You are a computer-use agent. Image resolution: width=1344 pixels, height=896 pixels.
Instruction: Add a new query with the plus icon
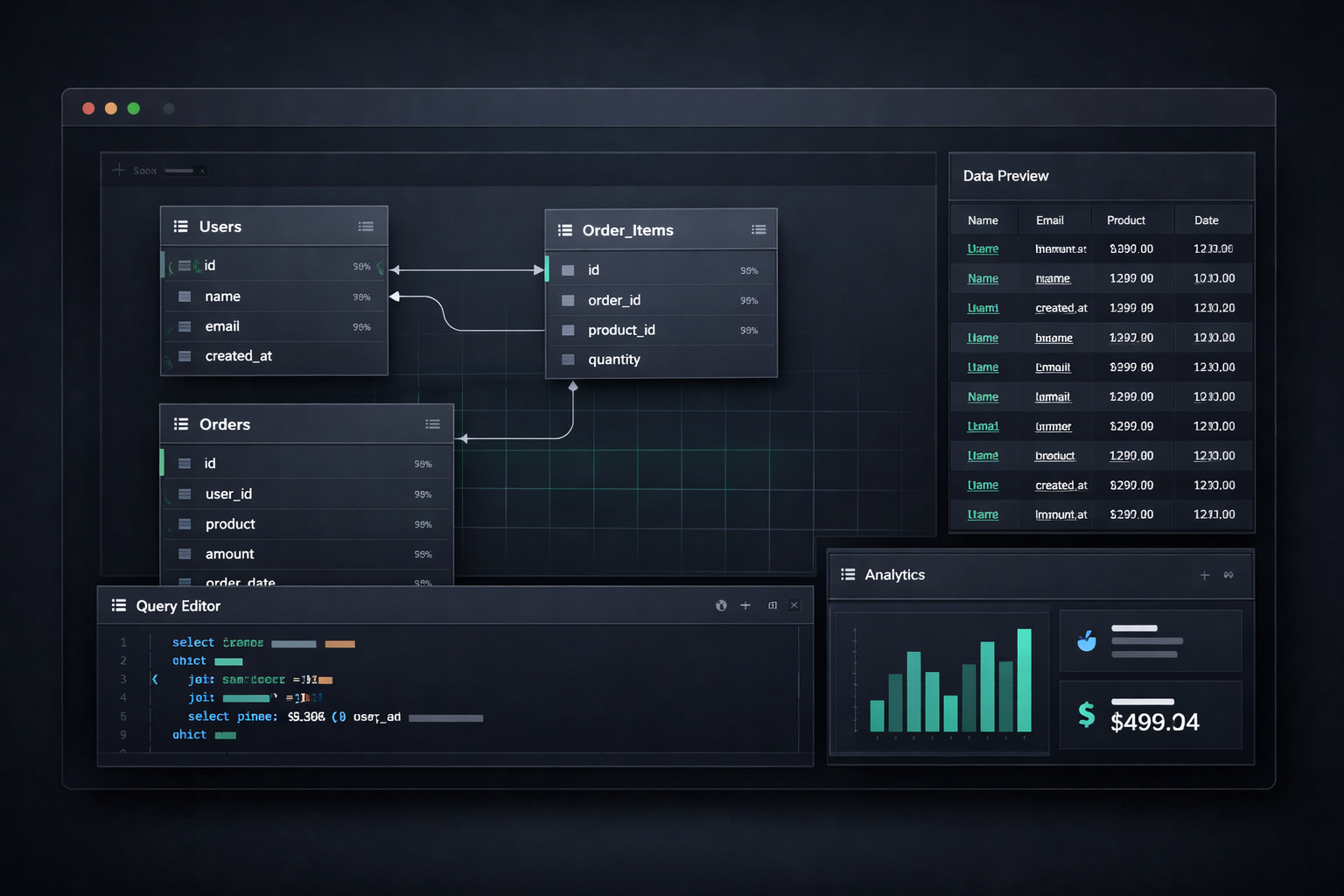click(745, 605)
